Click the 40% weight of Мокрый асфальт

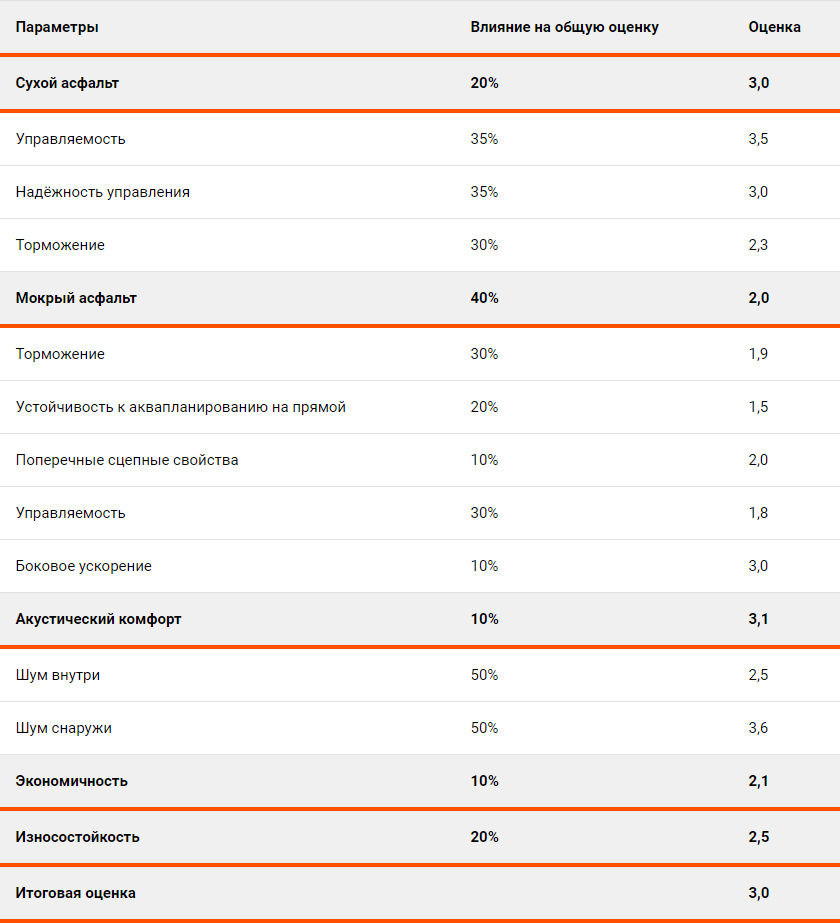tap(484, 298)
